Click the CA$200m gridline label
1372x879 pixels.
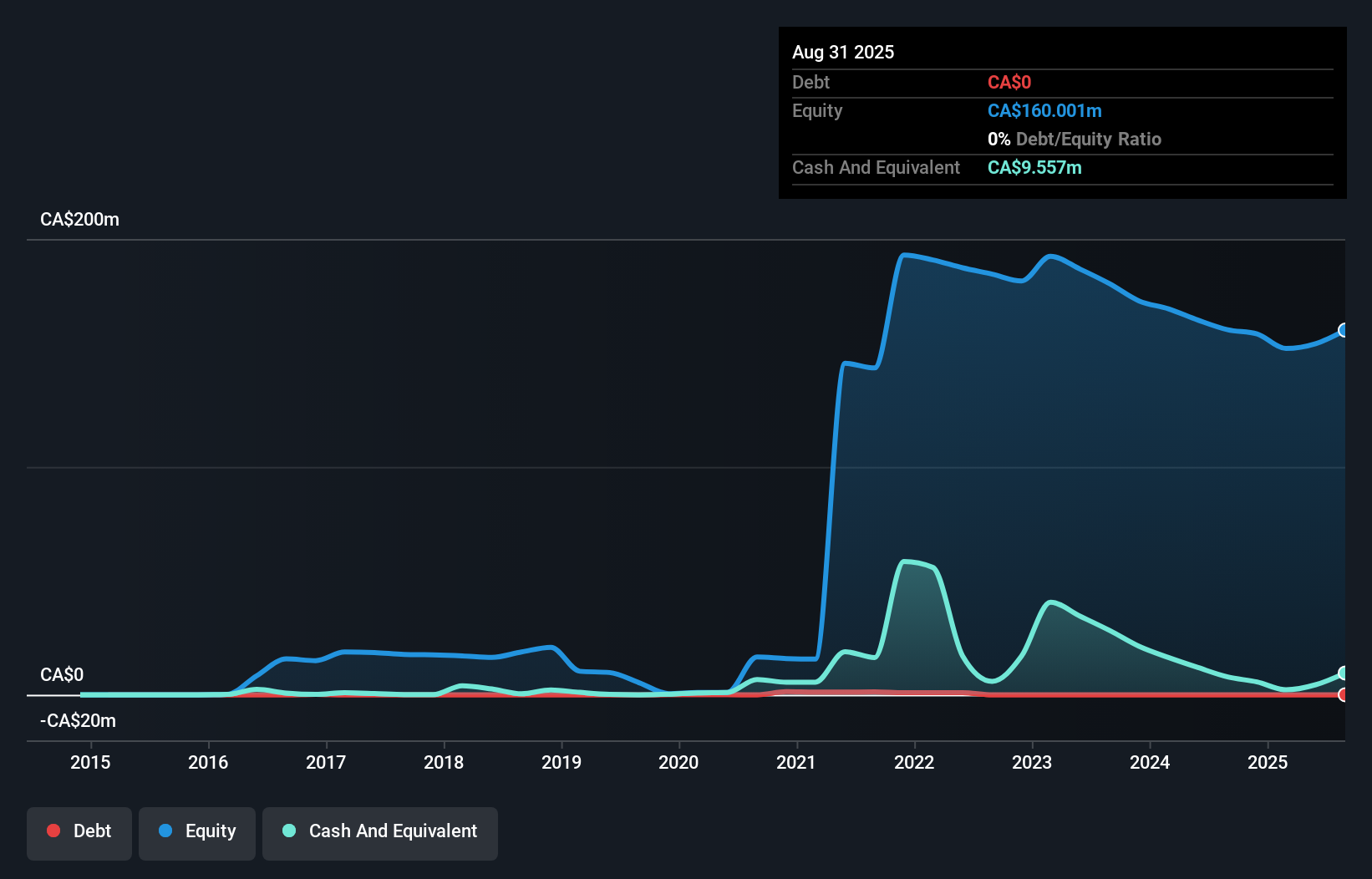(79, 219)
